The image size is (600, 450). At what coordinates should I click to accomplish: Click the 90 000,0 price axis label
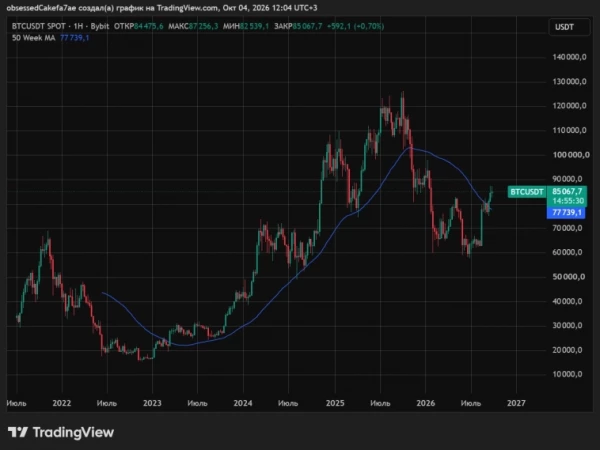pyautogui.click(x=567, y=179)
